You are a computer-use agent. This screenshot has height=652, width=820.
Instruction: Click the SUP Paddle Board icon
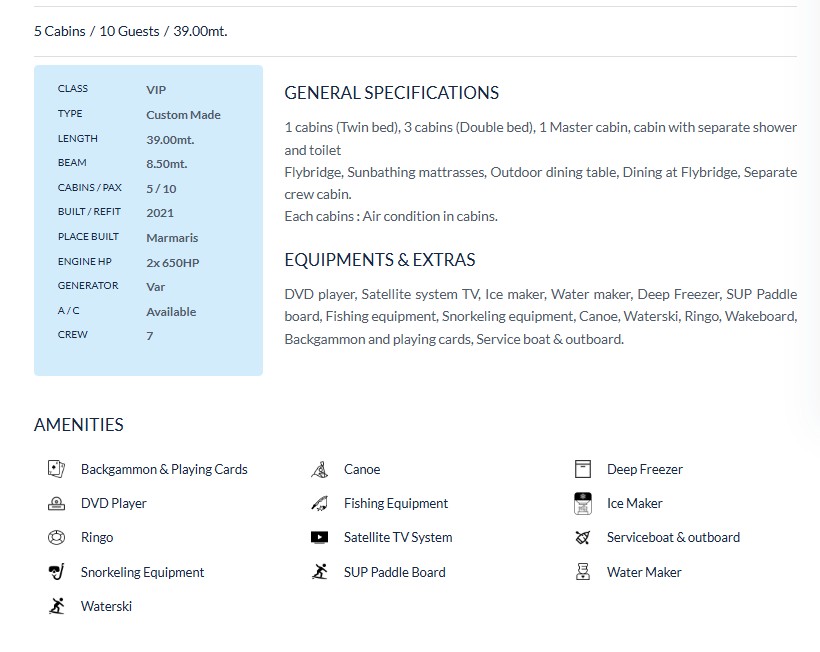(319, 572)
